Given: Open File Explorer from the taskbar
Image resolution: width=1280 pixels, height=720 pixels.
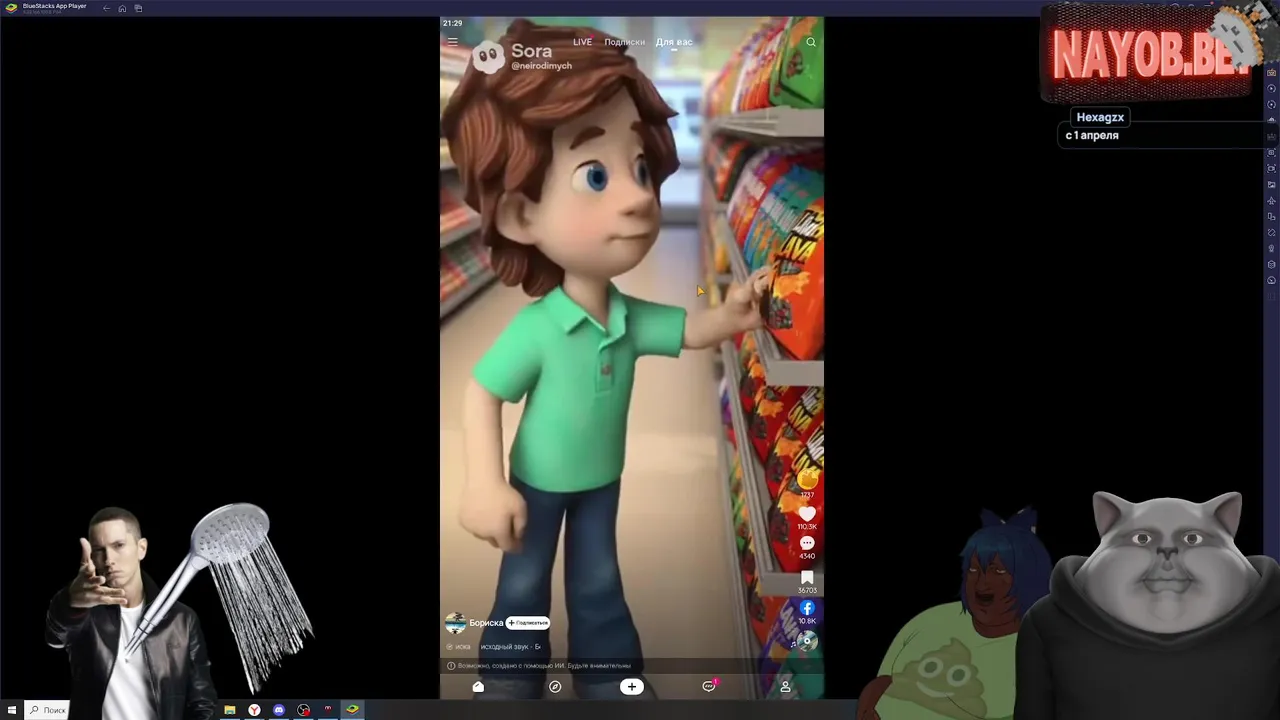Looking at the screenshot, I should [230, 710].
